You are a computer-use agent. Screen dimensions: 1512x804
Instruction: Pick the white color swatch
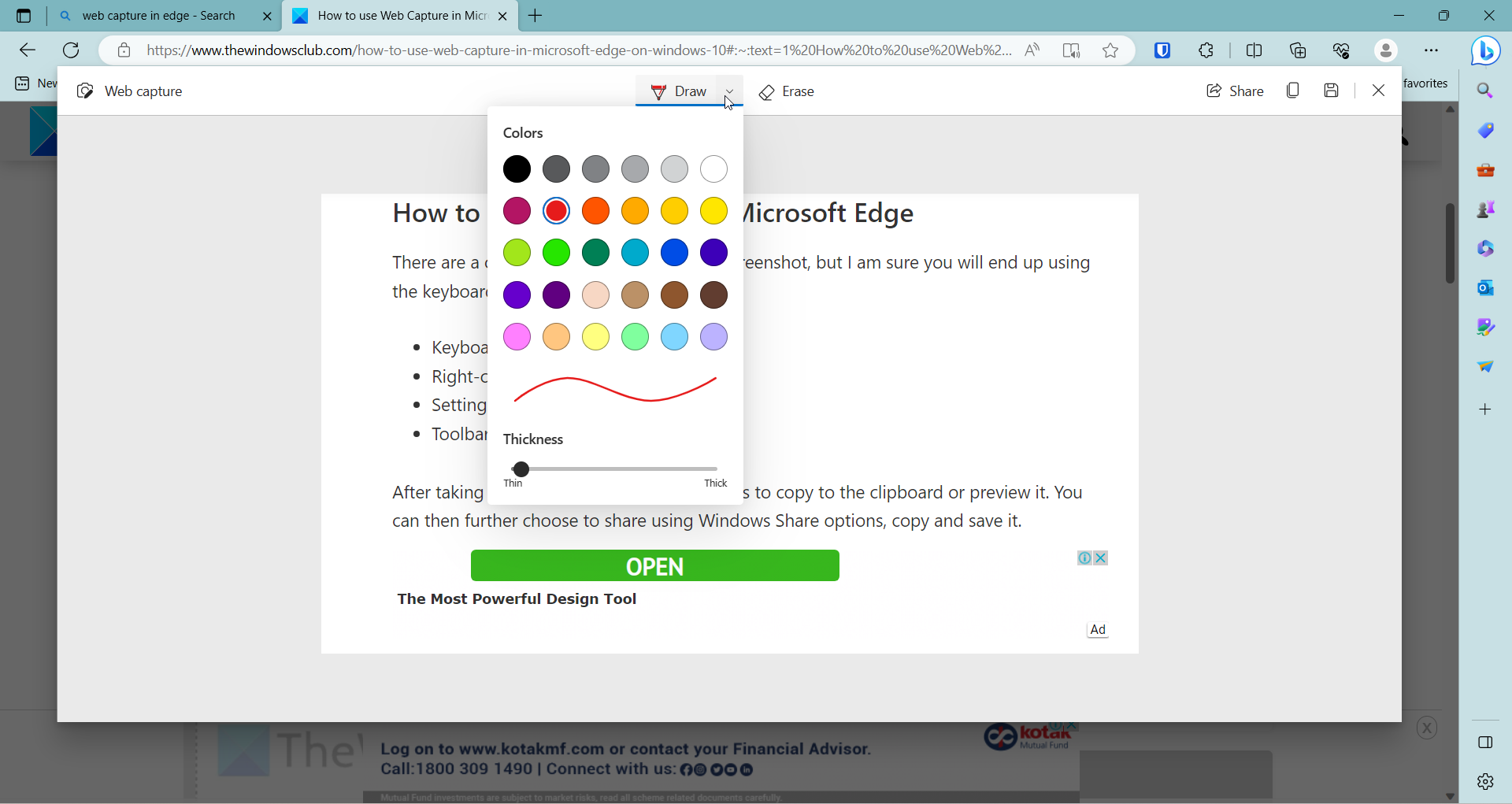pos(714,169)
